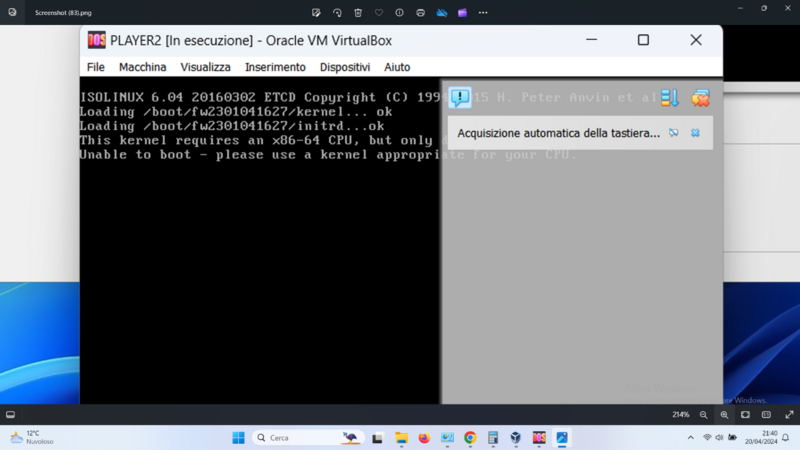This screenshot has height=450, width=800.
Task: Click the zoom in magnifier icon
Action: coord(724,414)
